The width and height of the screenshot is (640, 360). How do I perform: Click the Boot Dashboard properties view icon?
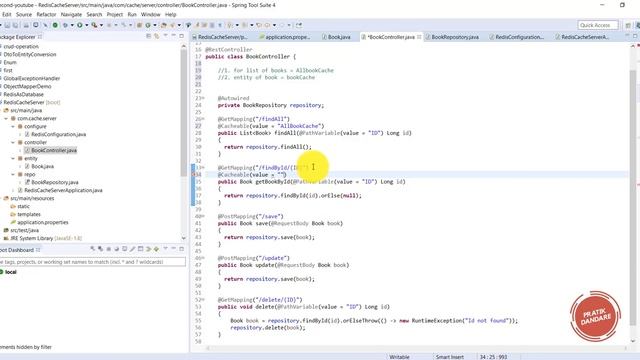[140, 249]
